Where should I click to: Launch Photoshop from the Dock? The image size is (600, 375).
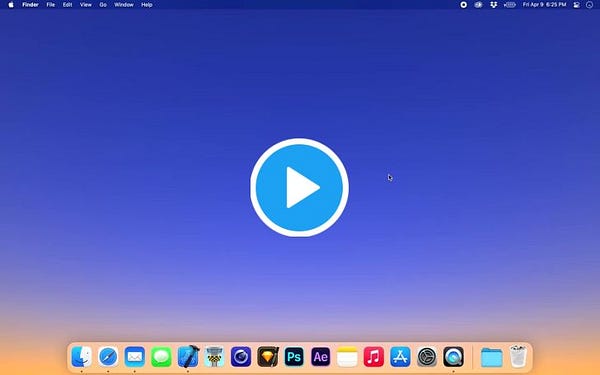click(x=294, y=357)
